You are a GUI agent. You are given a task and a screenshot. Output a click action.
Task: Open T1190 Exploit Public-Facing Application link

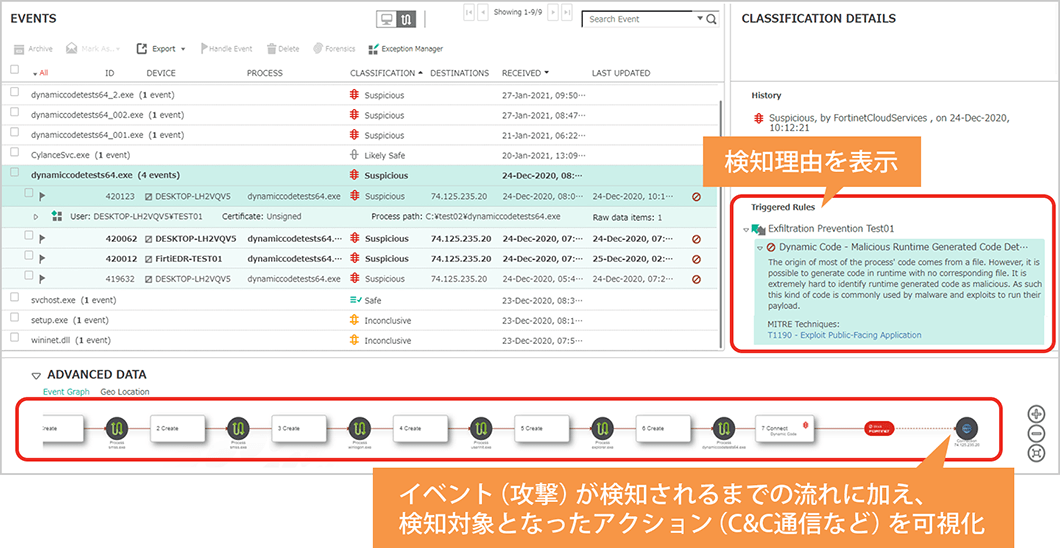[x=844, y=335]
